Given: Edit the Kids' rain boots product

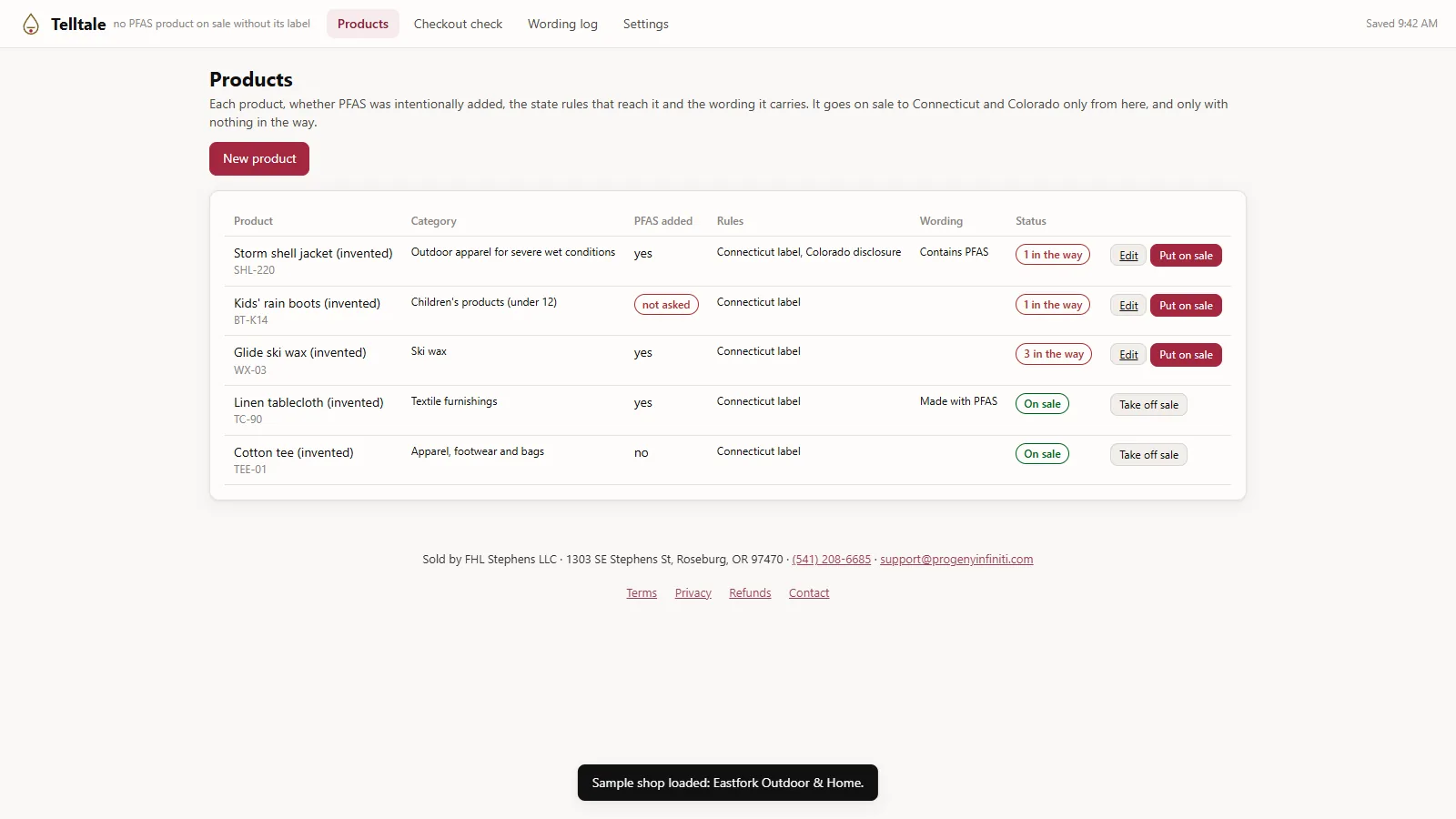Looking at the screenshot, I should click(1128, 306).
